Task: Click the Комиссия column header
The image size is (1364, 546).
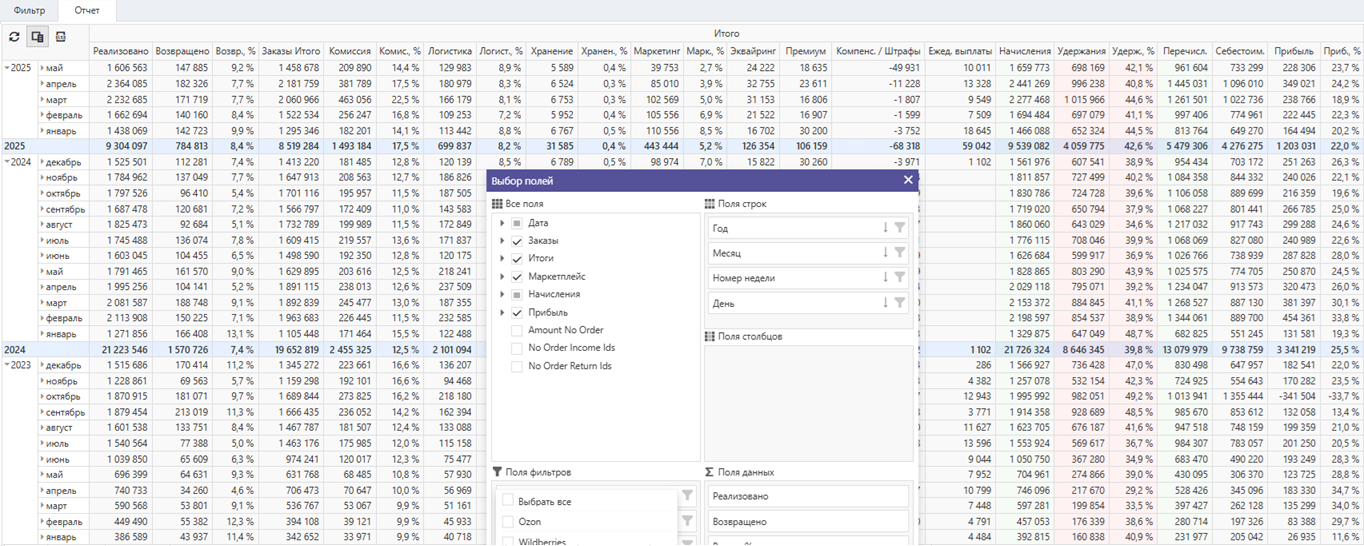Action: click(350, 51)
